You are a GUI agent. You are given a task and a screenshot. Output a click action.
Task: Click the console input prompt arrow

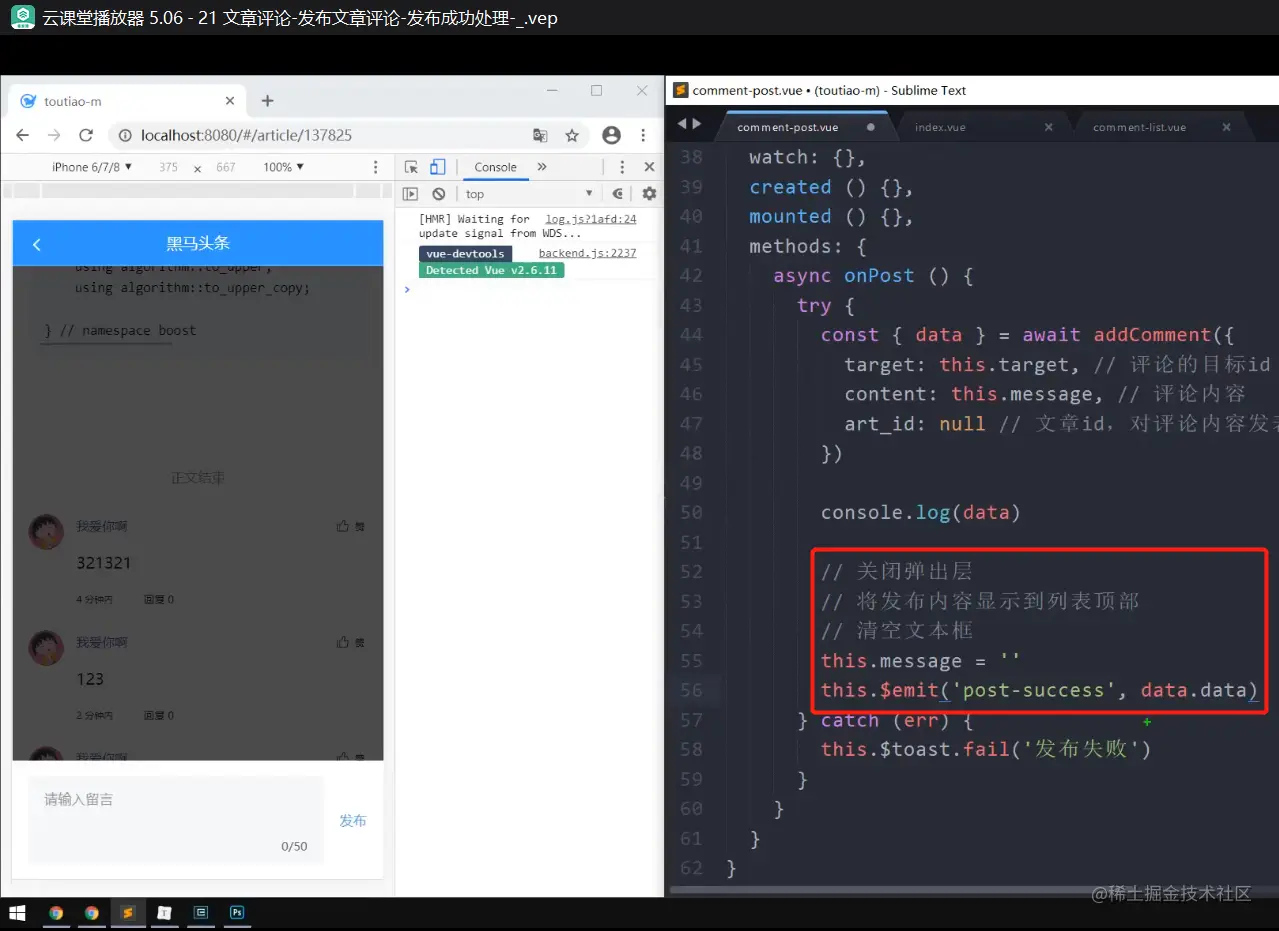click(406, 289)
